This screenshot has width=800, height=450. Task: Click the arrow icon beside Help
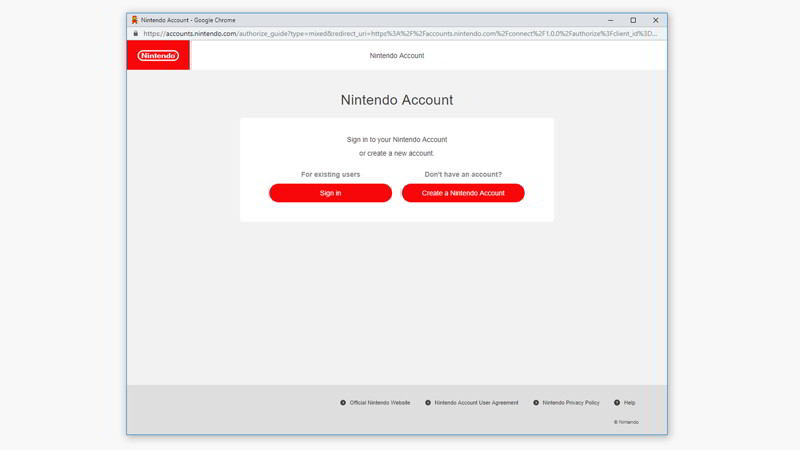tap(617, 403)
